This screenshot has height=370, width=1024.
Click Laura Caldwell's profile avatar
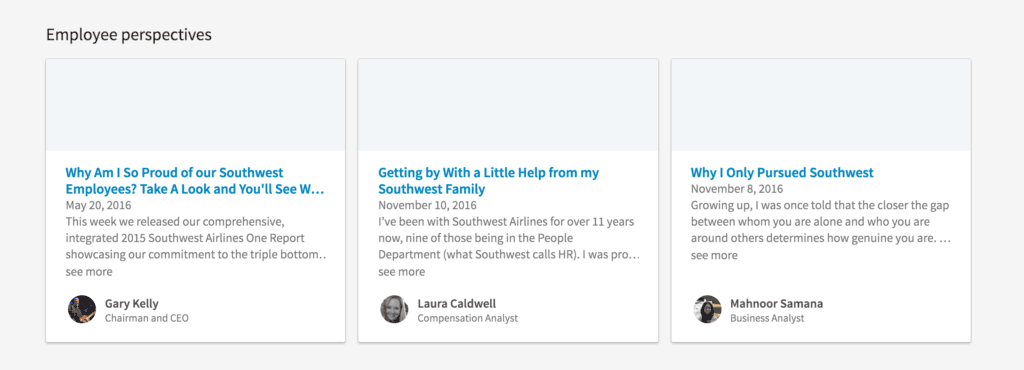(394, 309)
